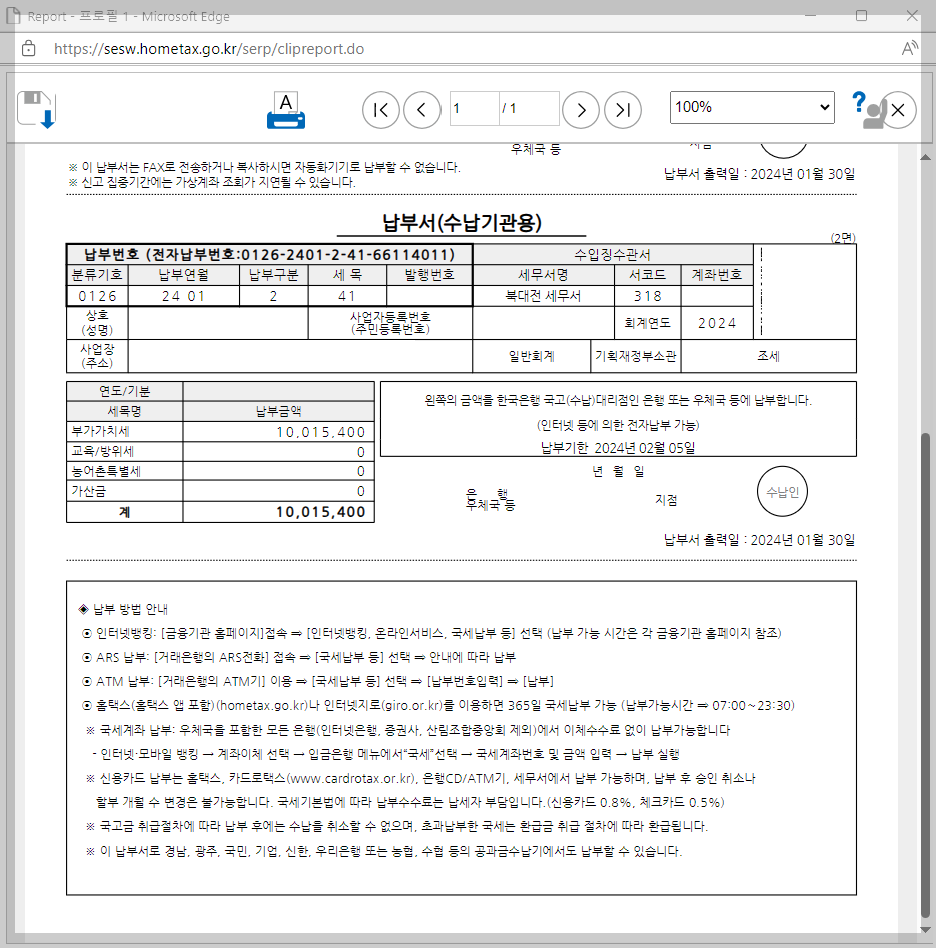Screen dimensions: 936x948
Task: Close the Edge window
Action: click(x=912, y=16)
